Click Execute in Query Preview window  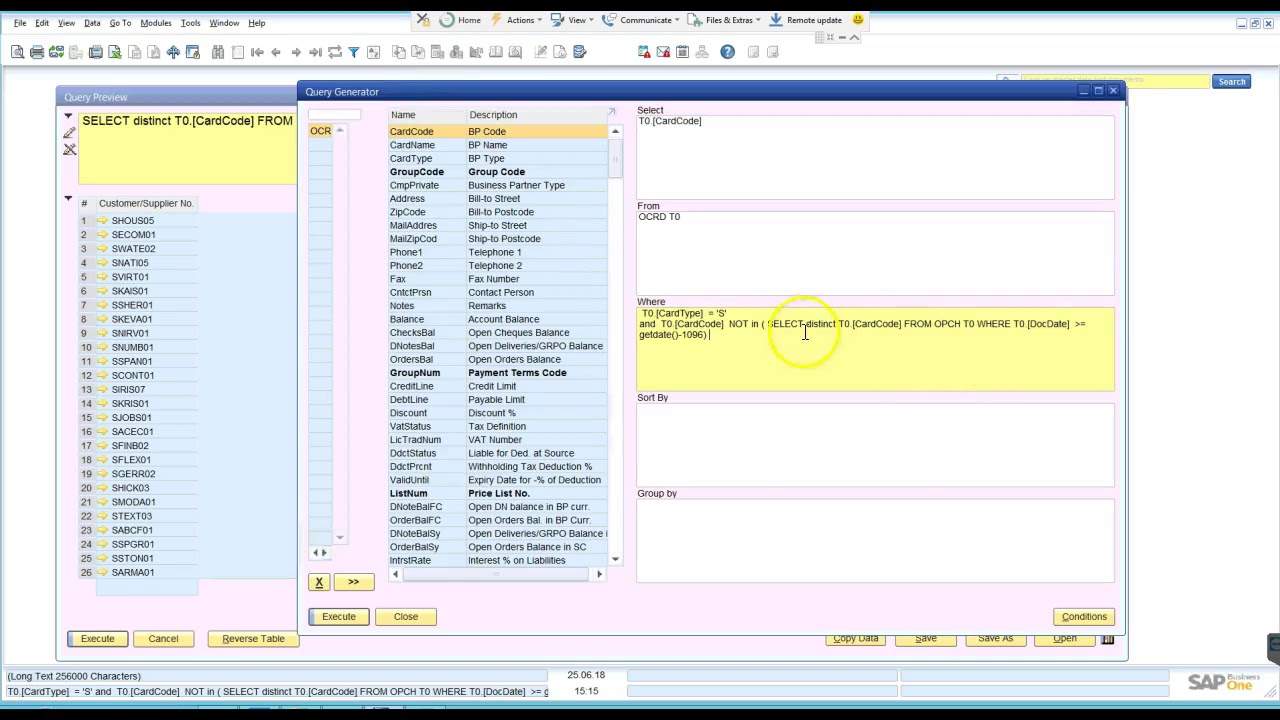click(x=97, y=639)
